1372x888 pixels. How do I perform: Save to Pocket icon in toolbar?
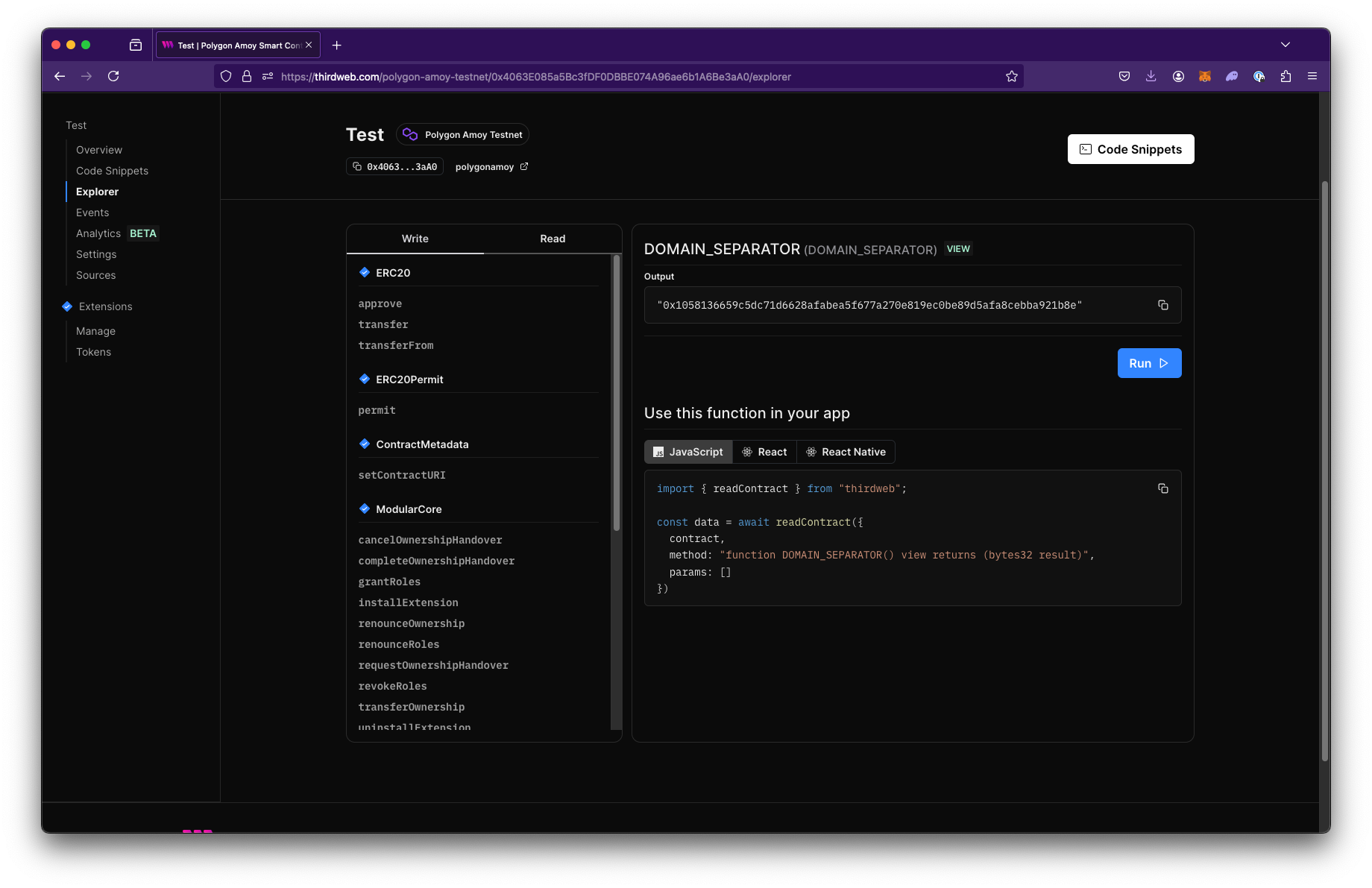(1124, 76)
